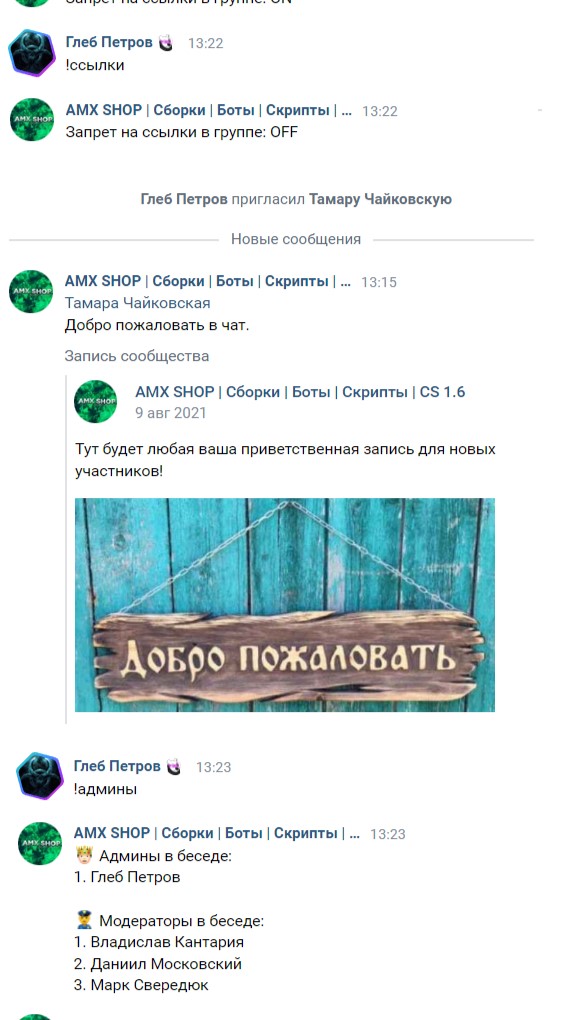Open the community post title AMX SHOP CS 1.6
Viewport: 574px width, 1020px height.
coord(300,392)
